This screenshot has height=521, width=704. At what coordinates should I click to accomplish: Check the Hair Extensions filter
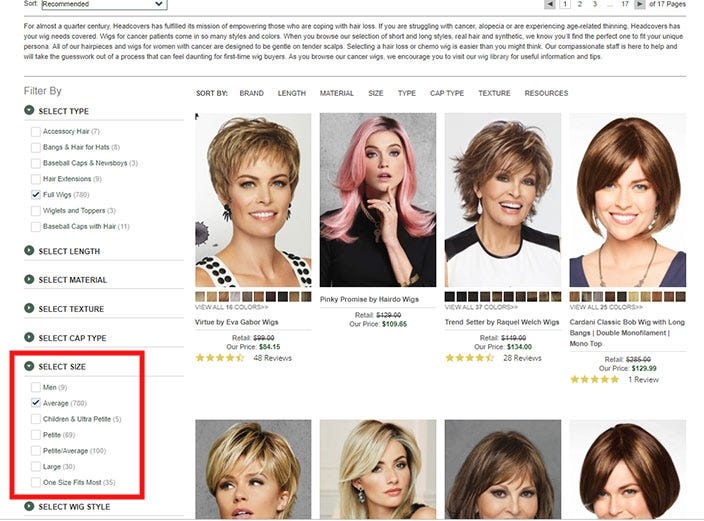click(x=36, y=179)
